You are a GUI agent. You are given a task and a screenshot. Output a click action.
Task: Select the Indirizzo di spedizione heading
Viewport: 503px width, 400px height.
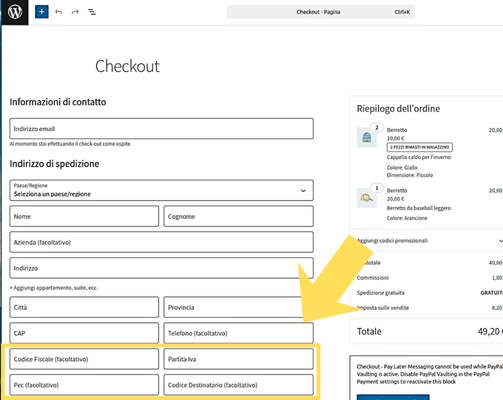click(54, 164)
